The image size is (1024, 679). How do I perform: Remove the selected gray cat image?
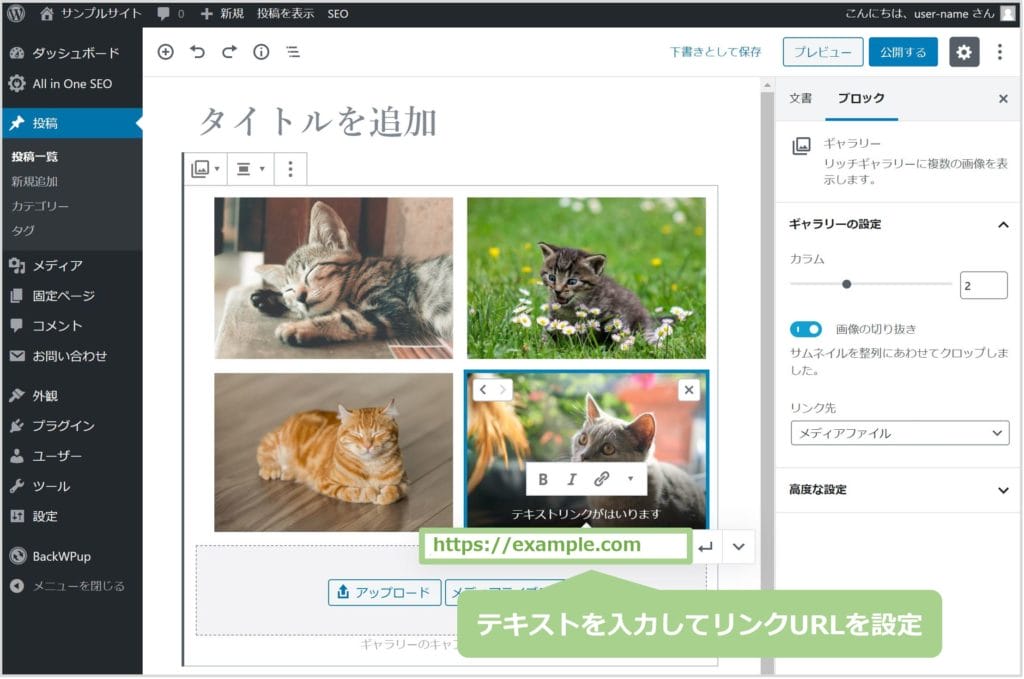(688, 390)
